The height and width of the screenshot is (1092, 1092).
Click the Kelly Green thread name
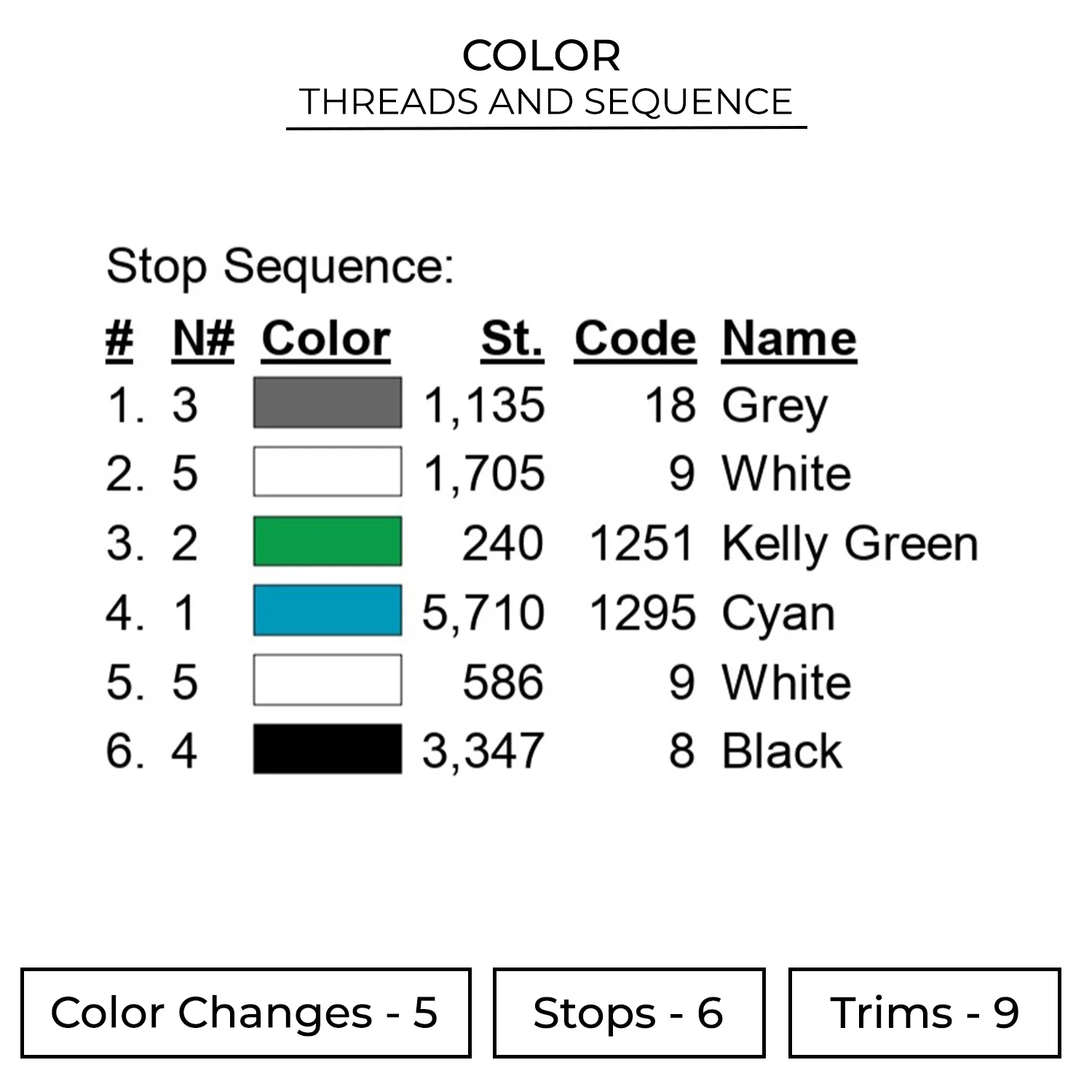[850, 543]
